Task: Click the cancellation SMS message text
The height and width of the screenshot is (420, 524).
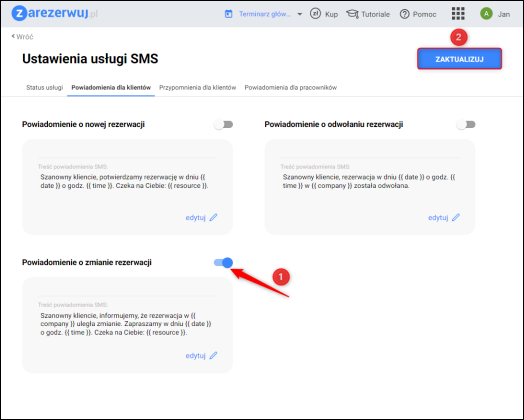Action: (x=369, y=181)
